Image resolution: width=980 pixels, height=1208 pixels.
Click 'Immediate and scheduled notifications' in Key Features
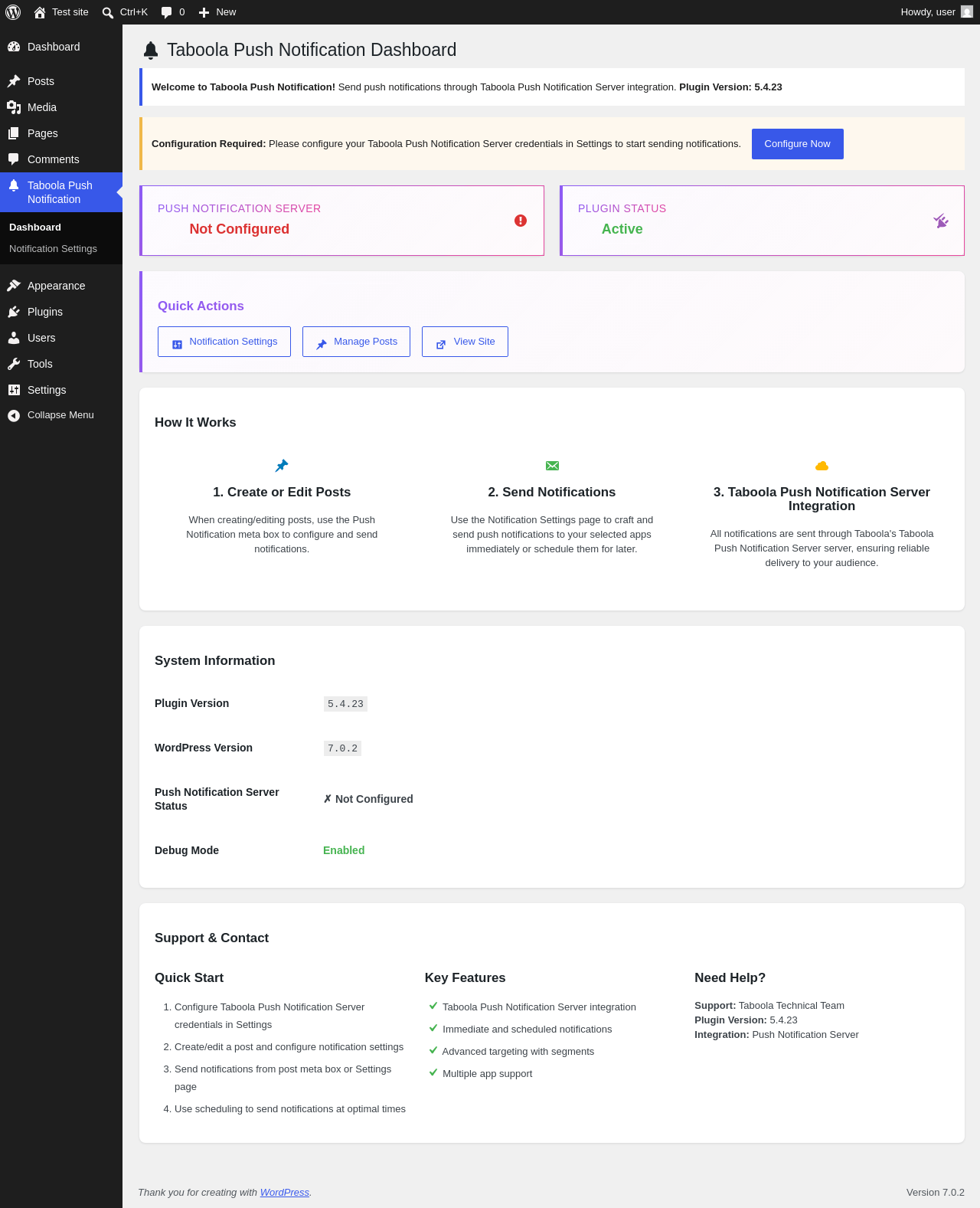528,1030
